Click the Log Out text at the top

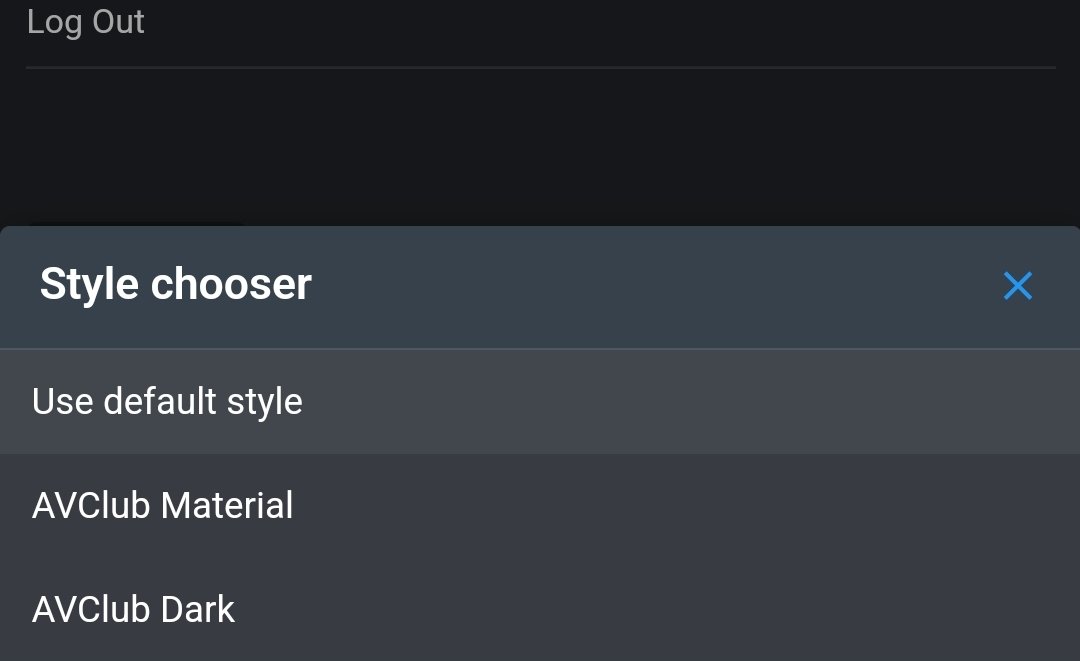[x=86, y=22]
